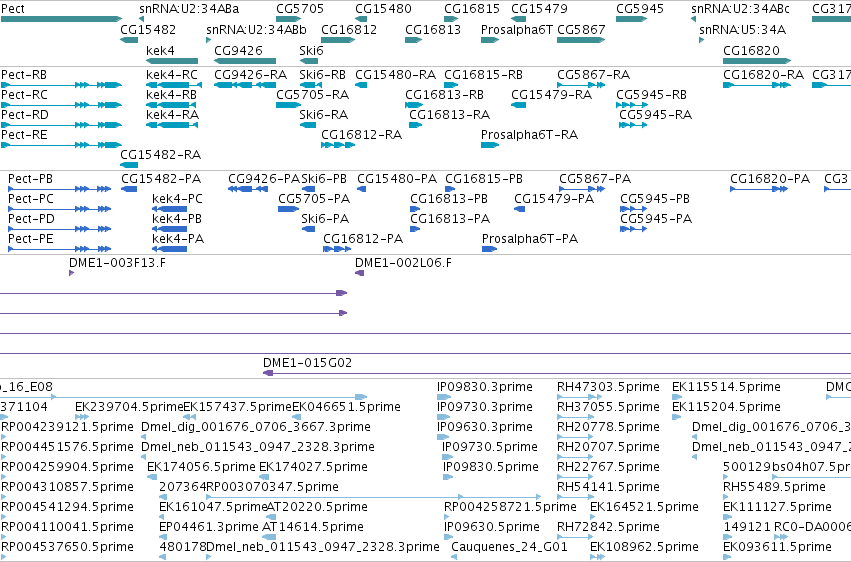The image size is (851, 562).
Task: Click the DME1-002L06.F BAC end label
Action: (x=403, y=263)
